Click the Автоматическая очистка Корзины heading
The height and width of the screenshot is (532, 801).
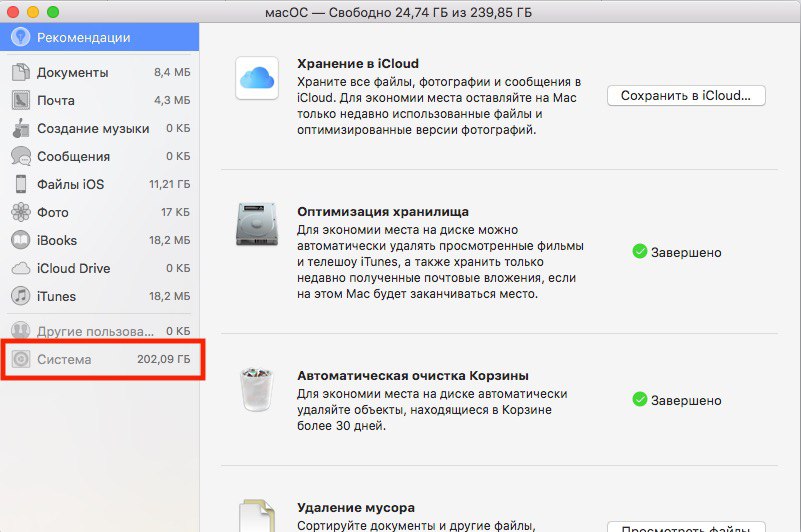(x=413, y=376)
